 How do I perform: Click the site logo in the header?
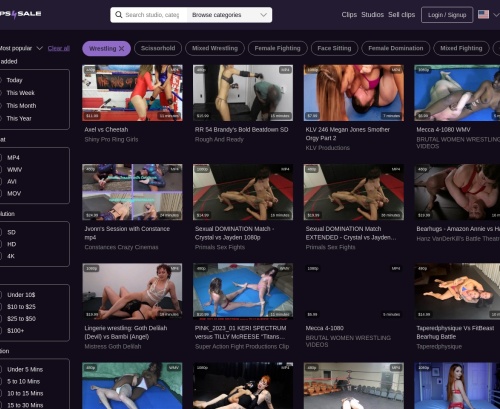(x=21, y=14)
